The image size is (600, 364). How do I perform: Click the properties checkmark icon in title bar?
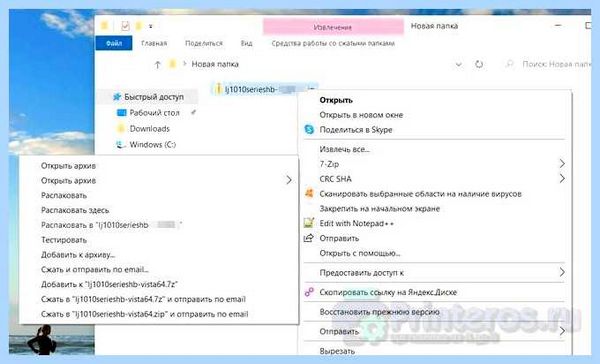point(125,26)
